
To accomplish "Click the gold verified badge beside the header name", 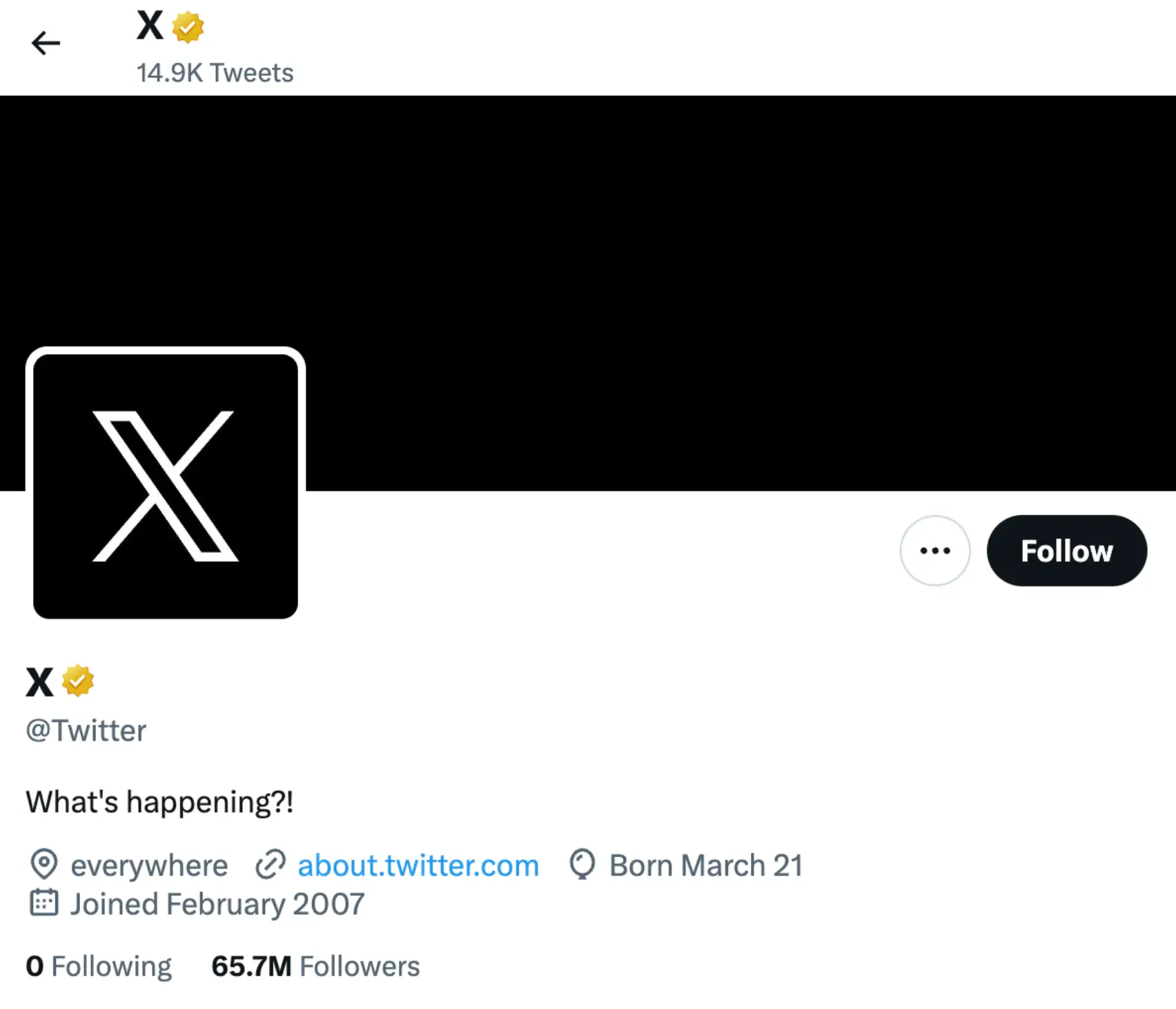I will point(188,26).
